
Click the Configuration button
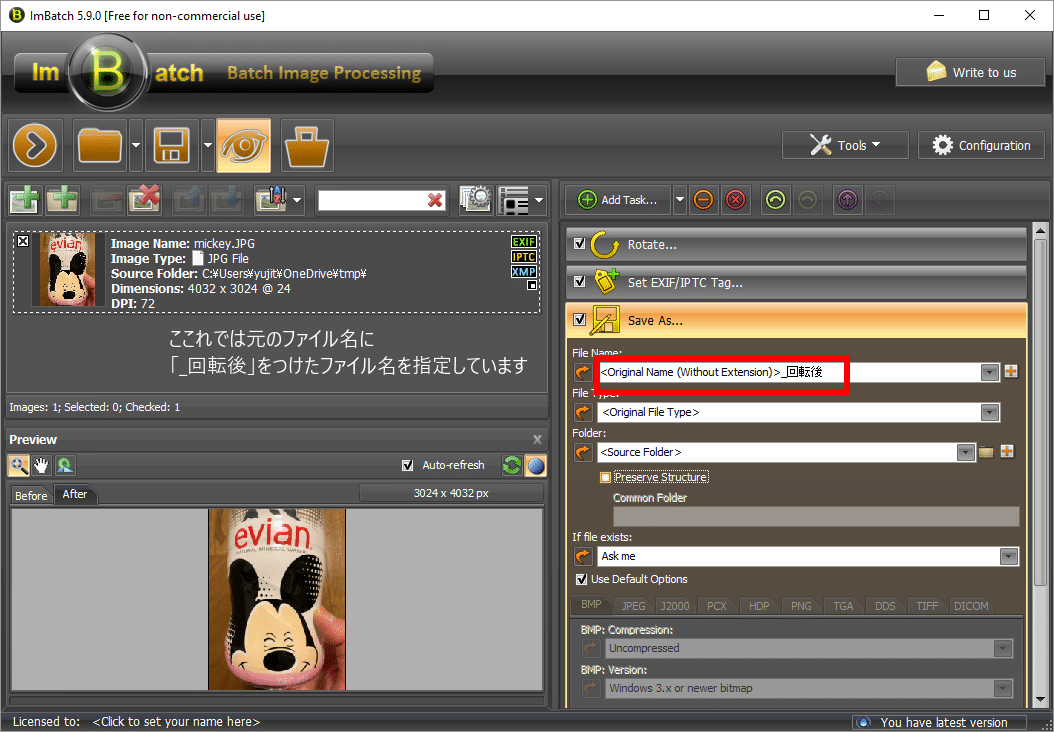coord(981,145)
